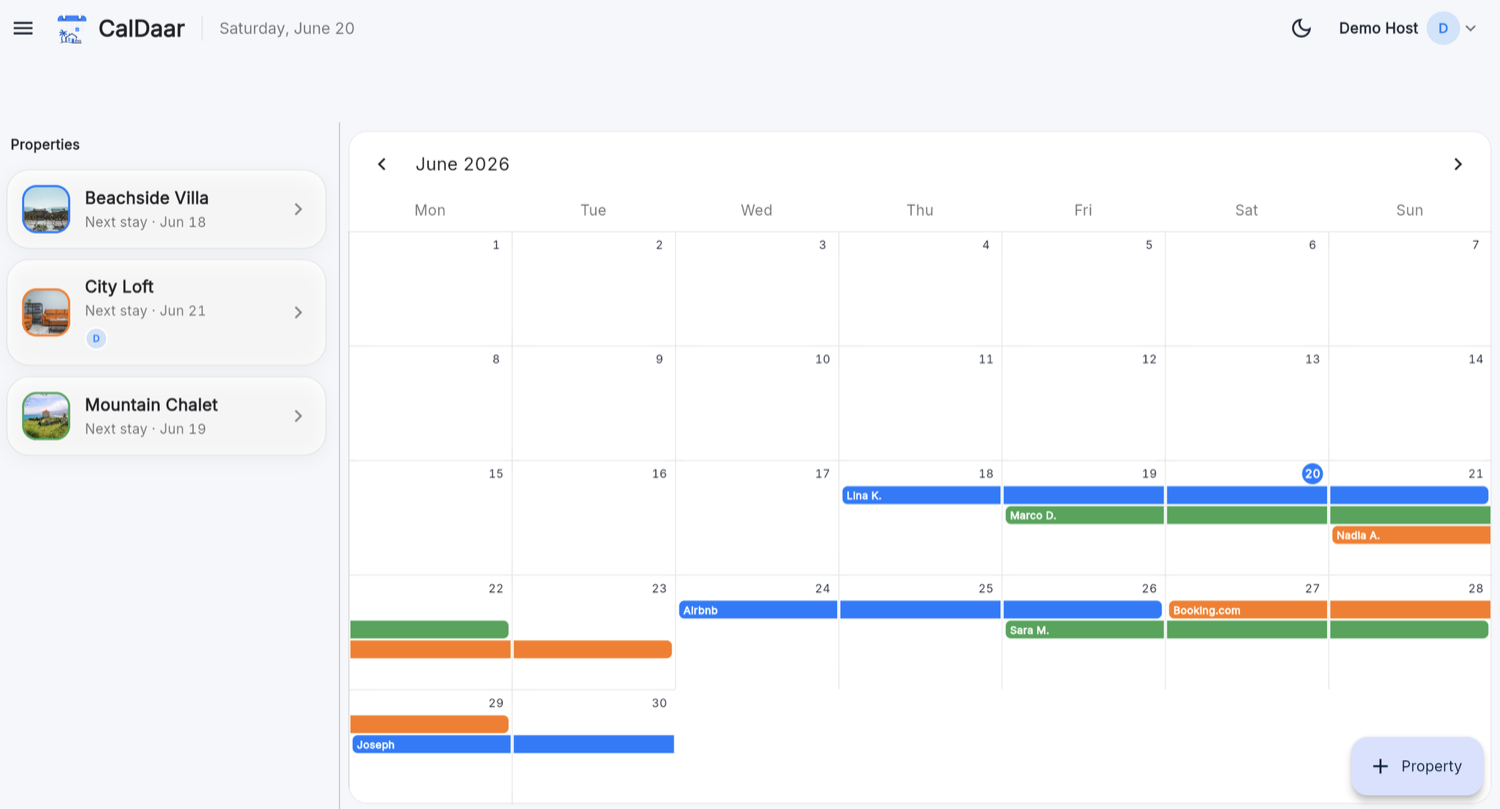1500x809 pixels.
Task: Click the green booking bar on June 22
Action: 430,630
